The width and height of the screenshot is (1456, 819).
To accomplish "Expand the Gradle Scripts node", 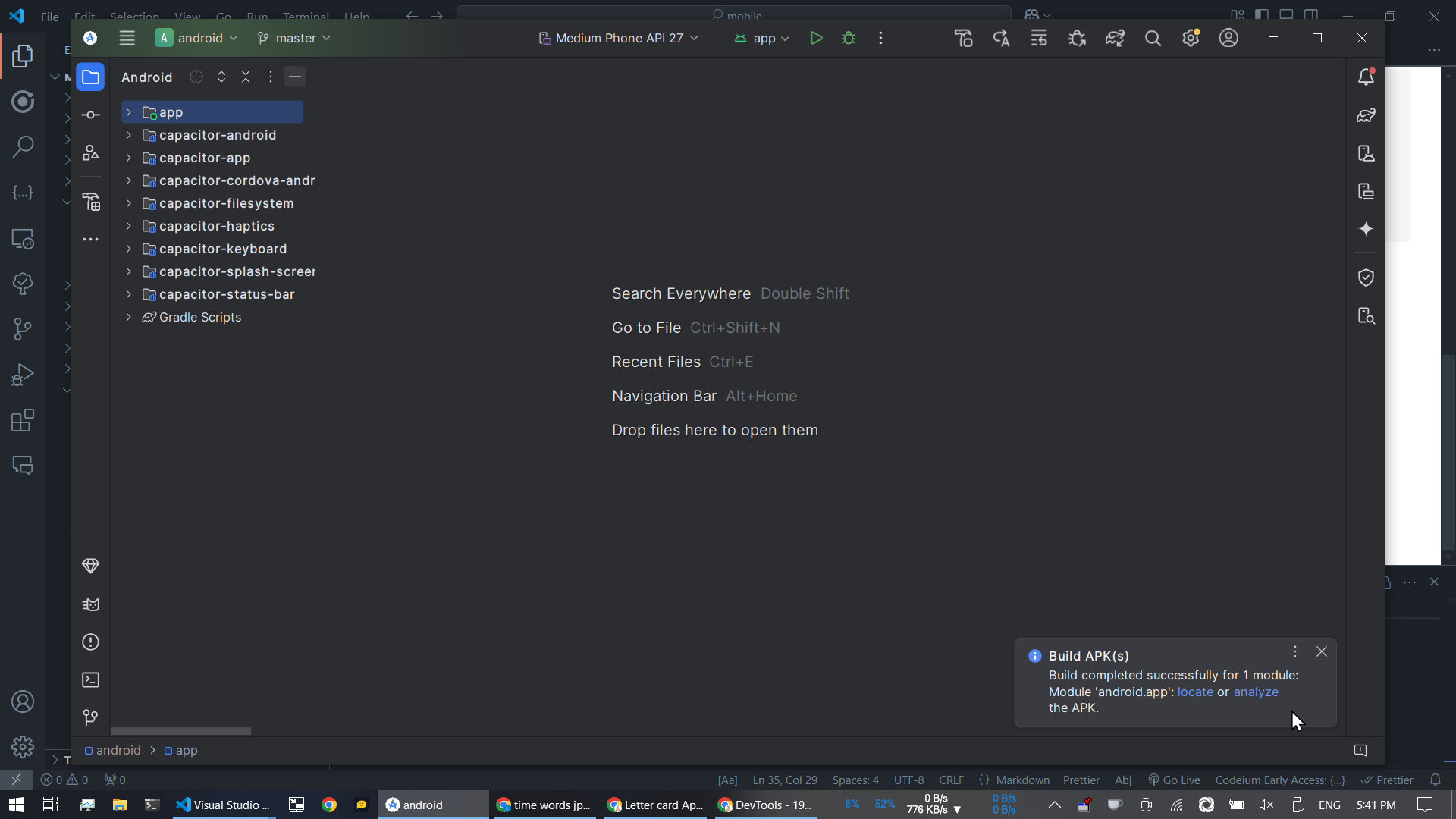I will coord(129,317).
